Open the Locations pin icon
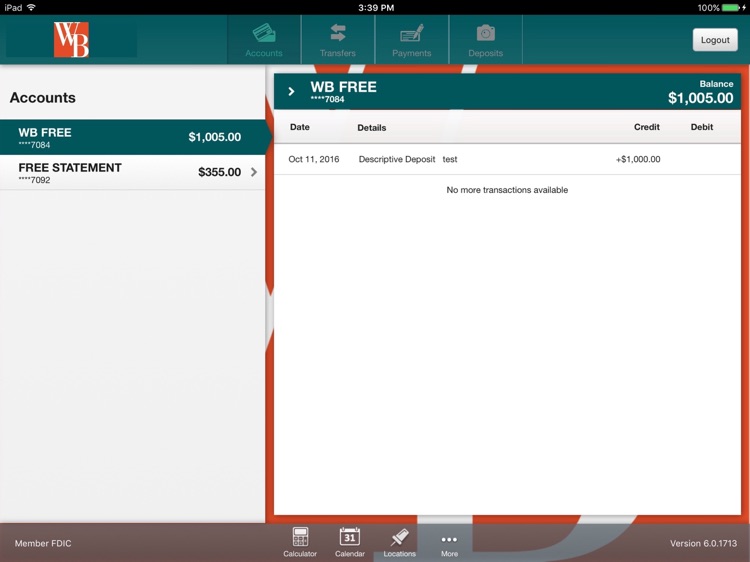 [x=399, y=537]
